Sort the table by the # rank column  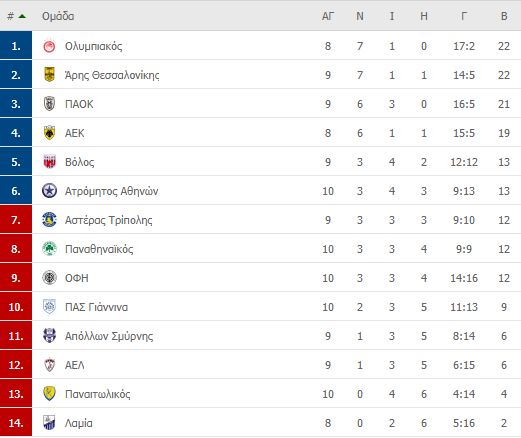tap(11, 16)
